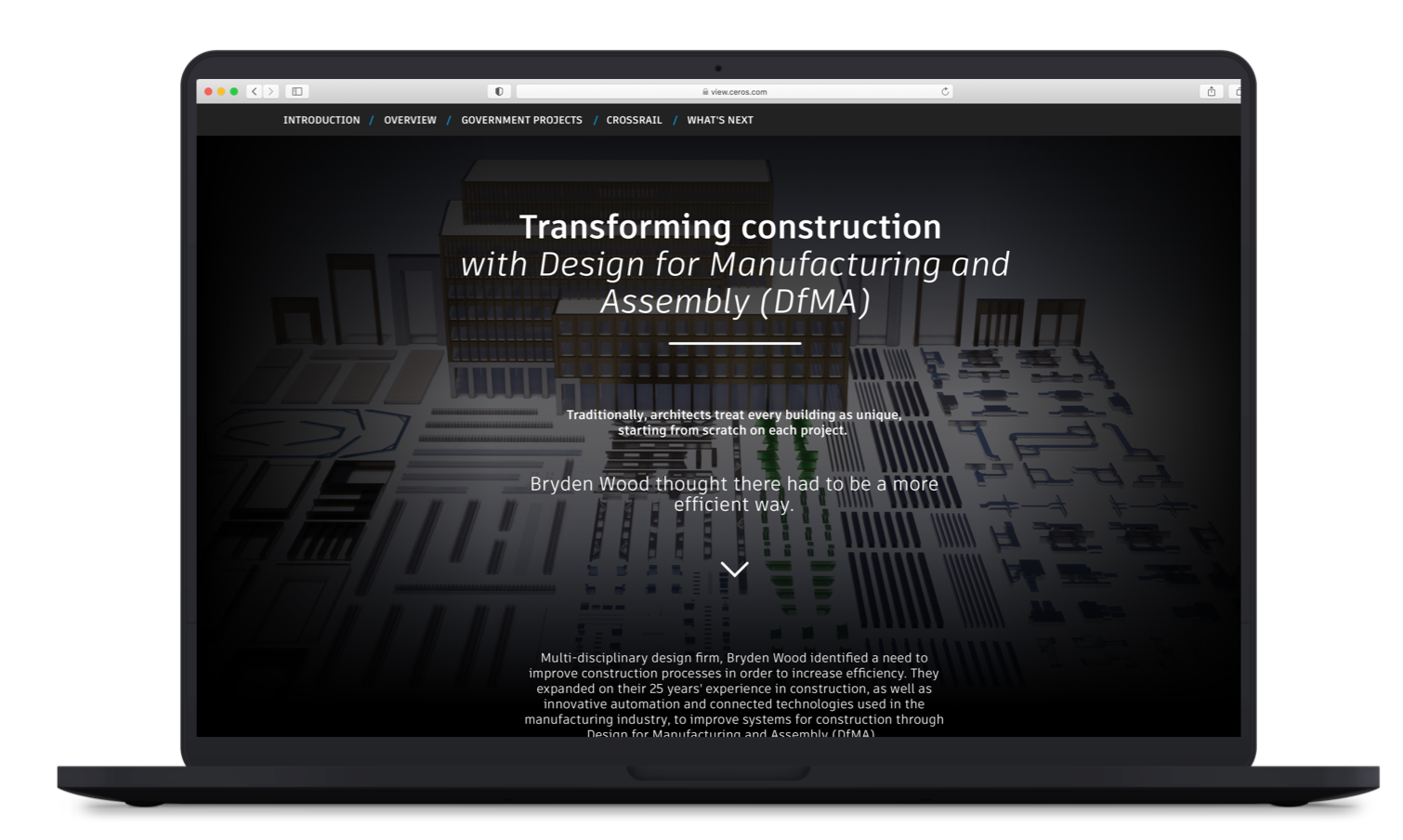Click the green full-screen window button
Viewport: 1403px width, 840px height.
point(234,91)
